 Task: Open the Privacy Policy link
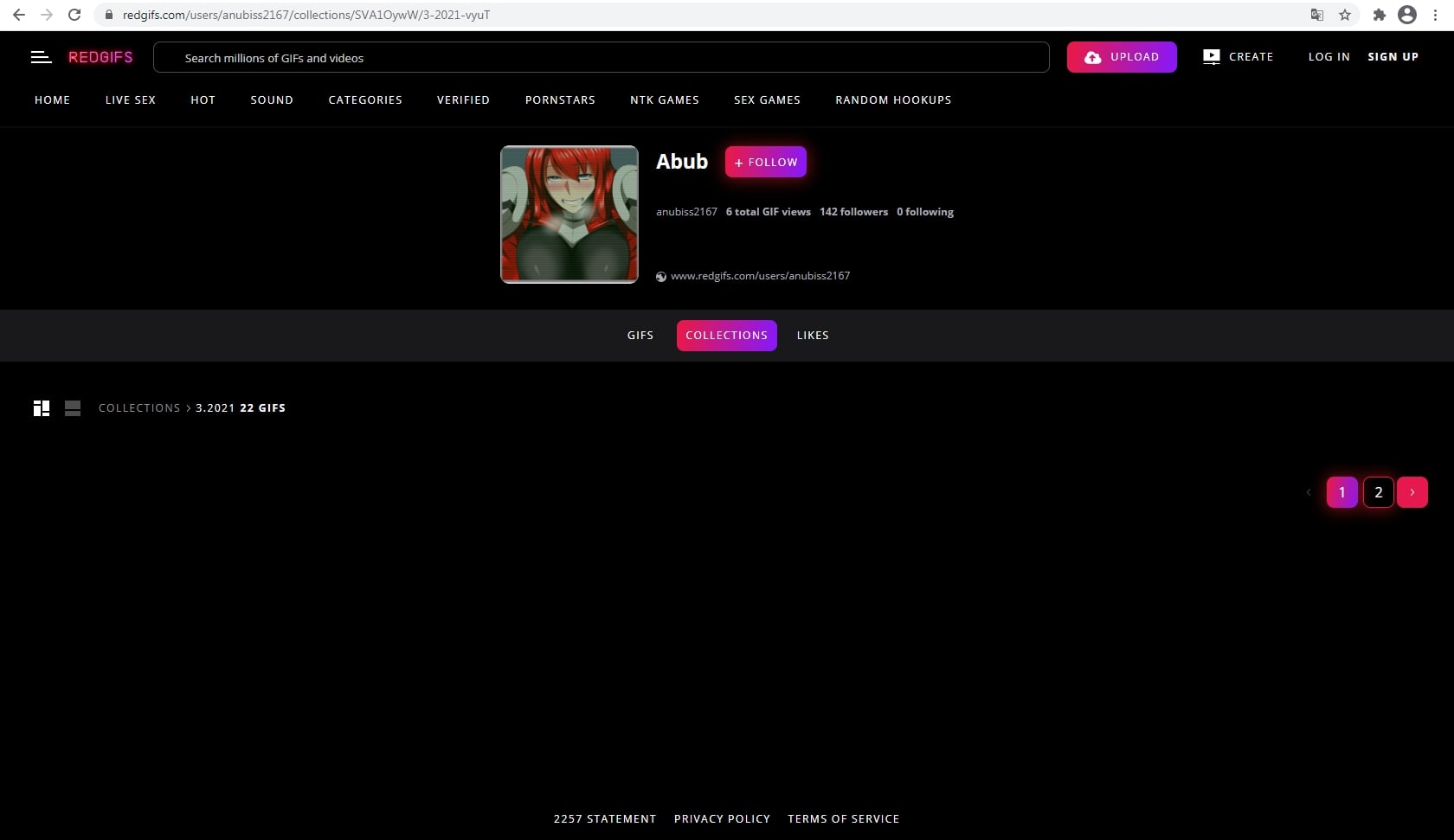click(722, 819)
